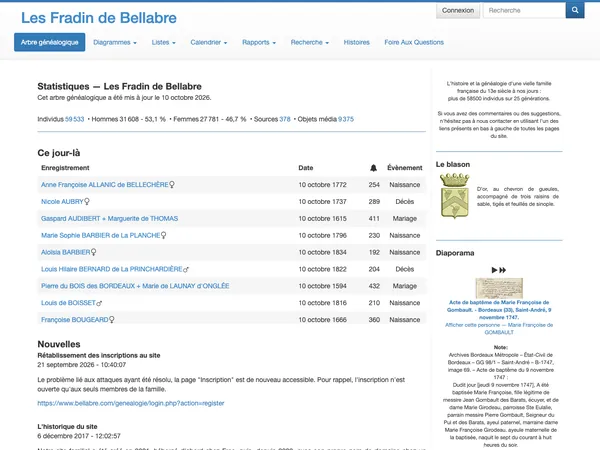
Task: Click the Les Fradin de Bellabre title
Action: 99,18
